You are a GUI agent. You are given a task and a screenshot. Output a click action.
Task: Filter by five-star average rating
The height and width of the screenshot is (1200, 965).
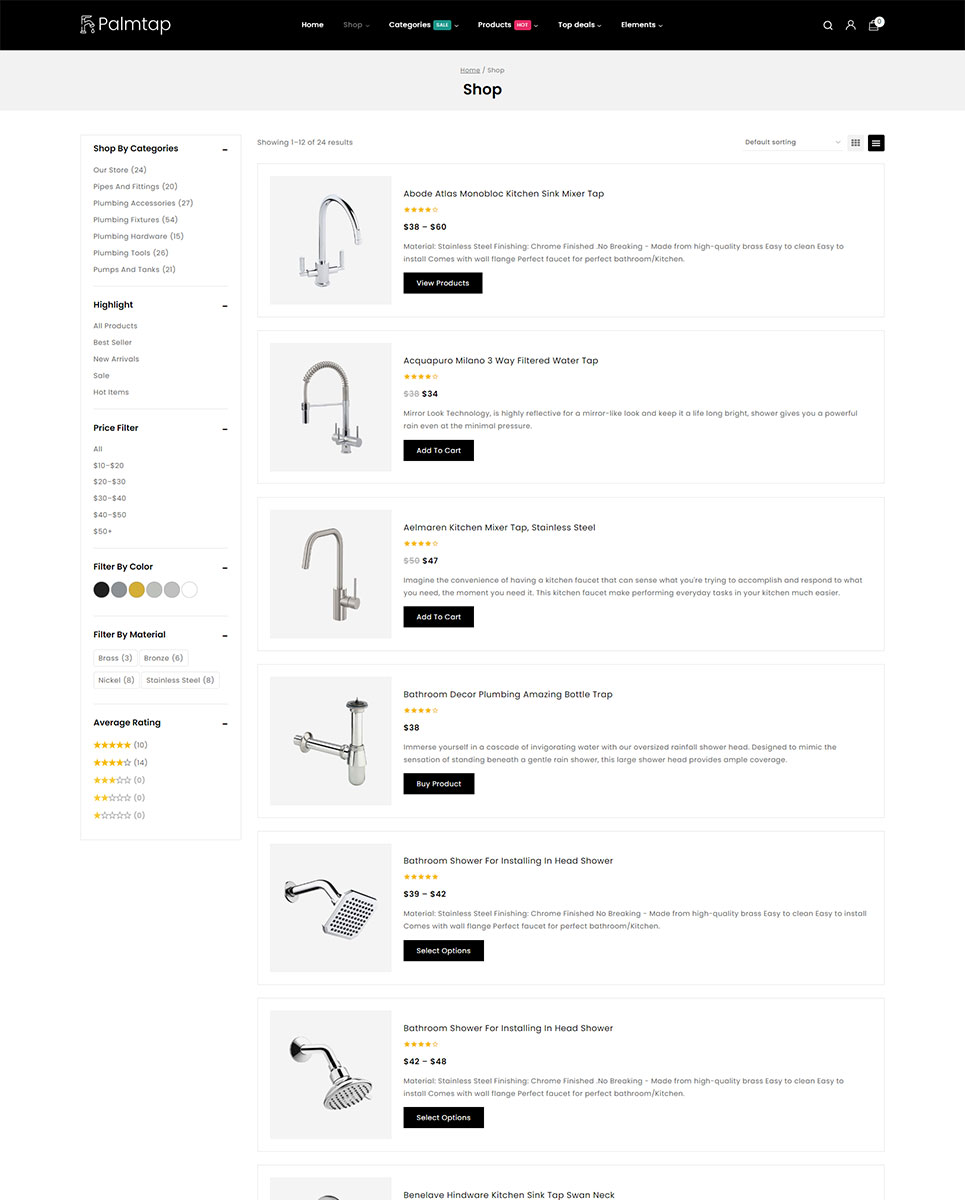(x=120, y=745)
